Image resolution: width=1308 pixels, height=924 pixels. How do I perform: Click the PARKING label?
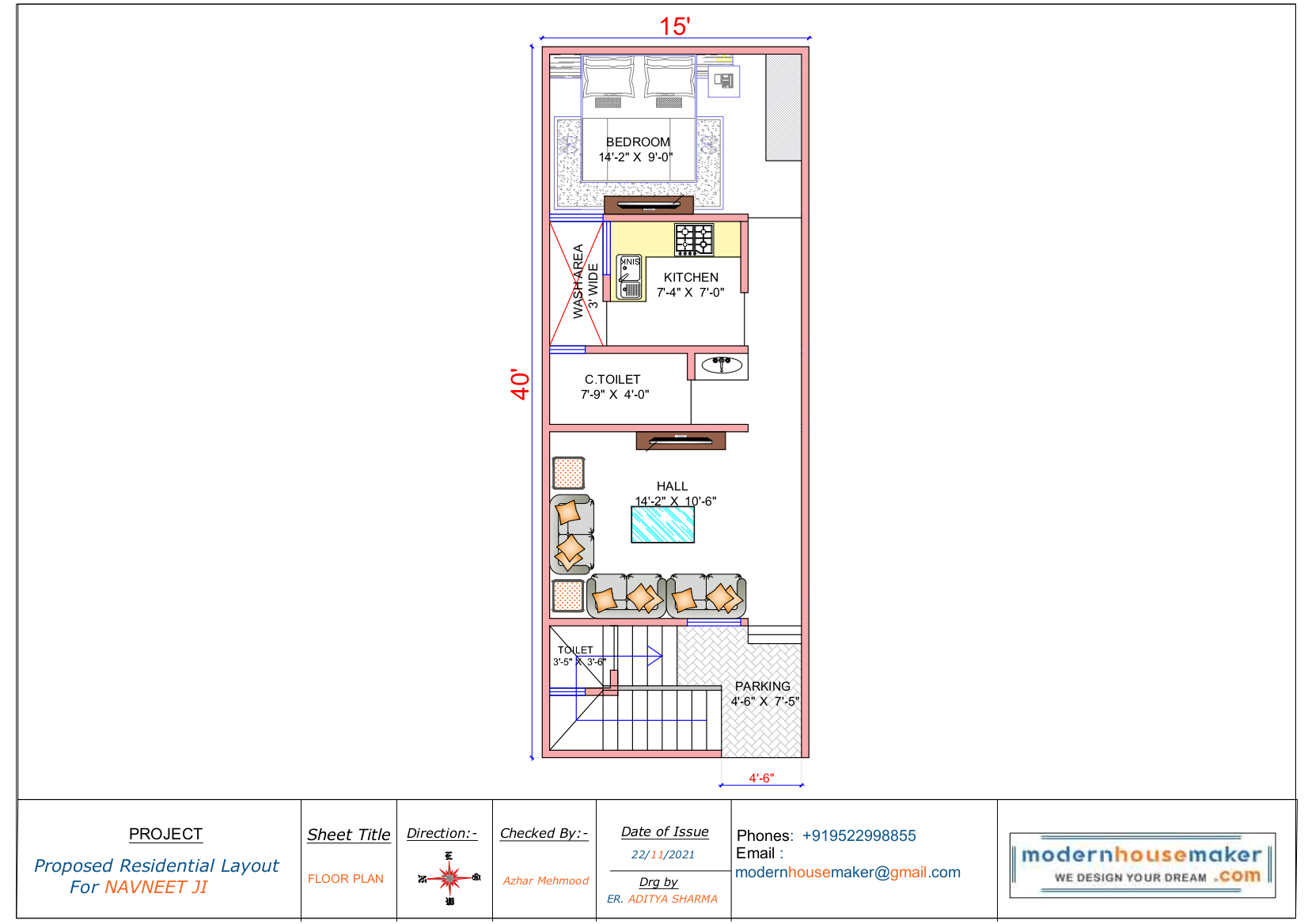point(762,687)
